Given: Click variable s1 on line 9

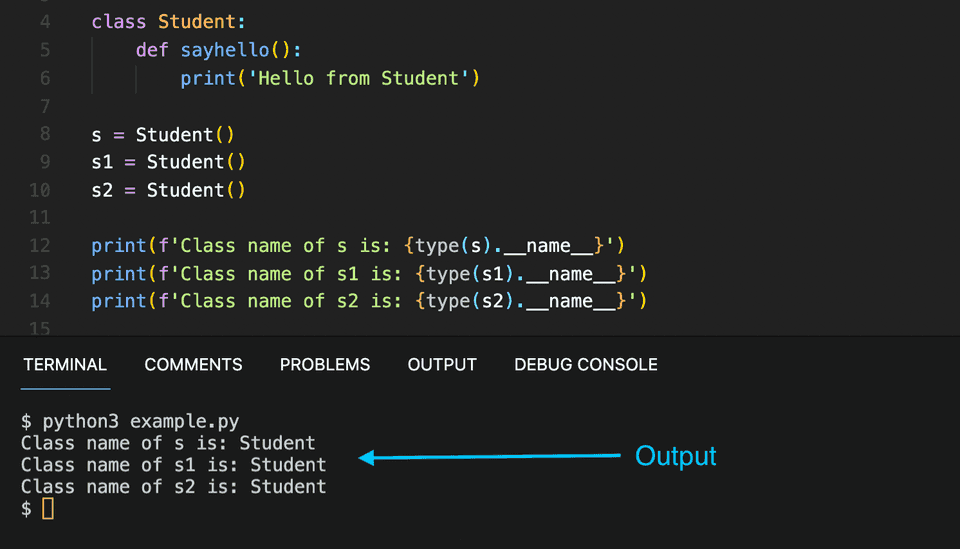Looking at the screenshot, I should coord(102,162).
